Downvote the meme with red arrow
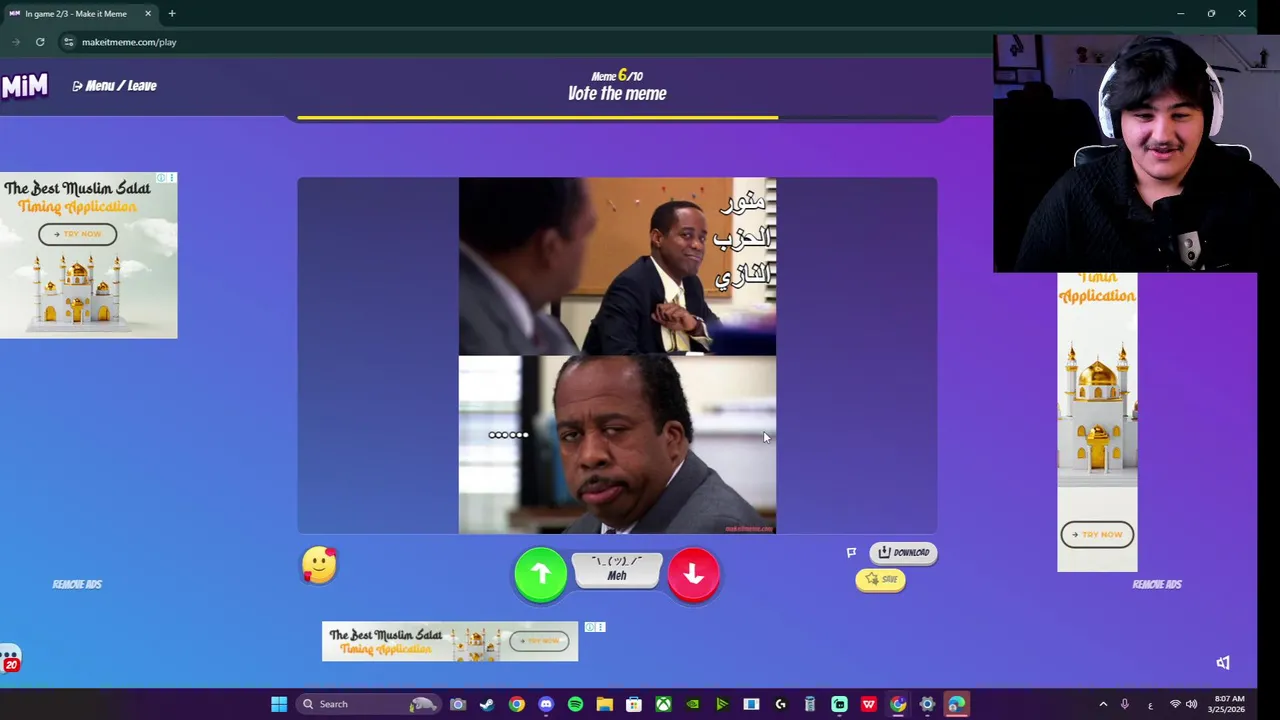Image resolution: width=1280 pixels, height=720 pixels. point(693,573)
